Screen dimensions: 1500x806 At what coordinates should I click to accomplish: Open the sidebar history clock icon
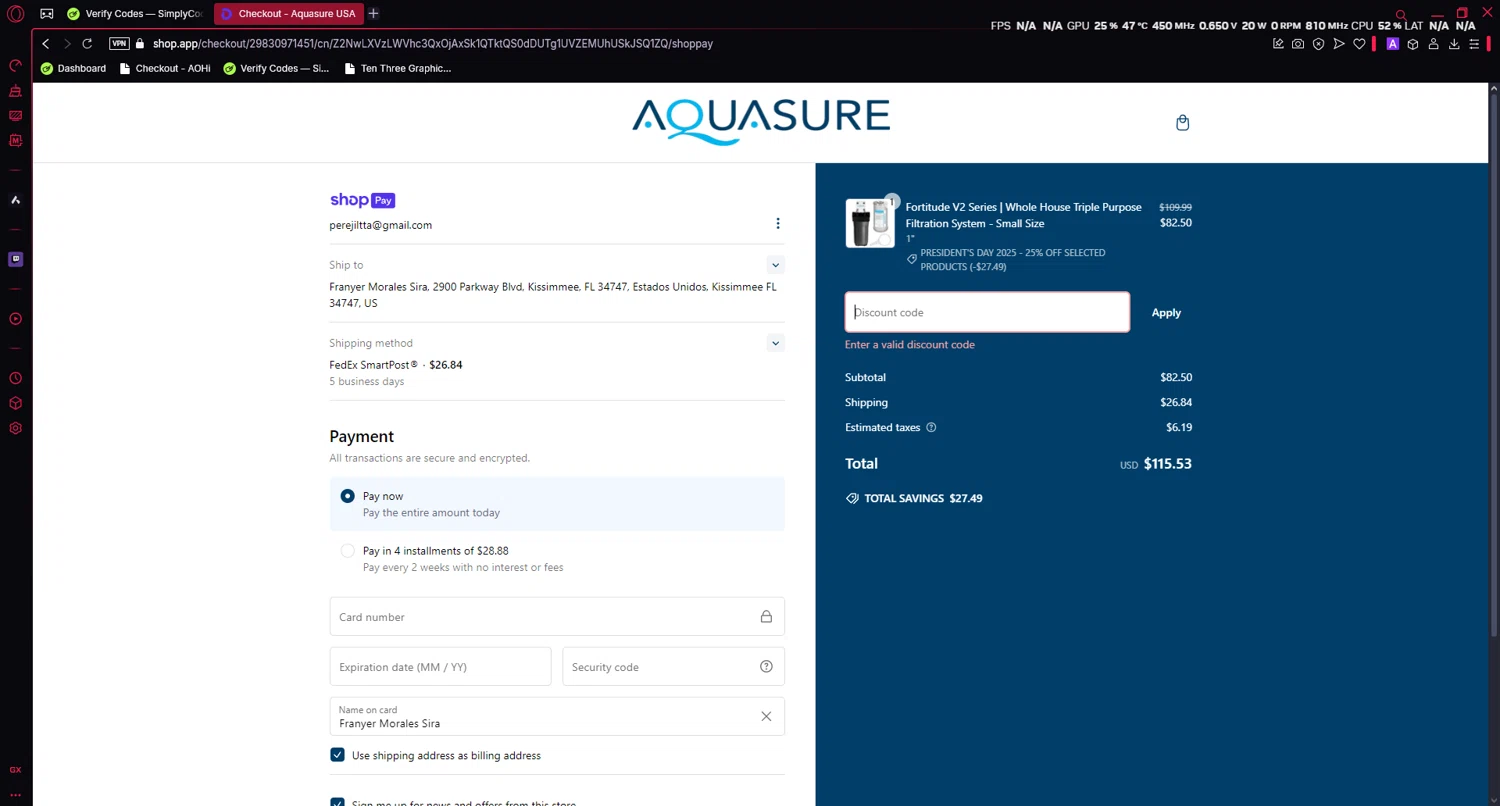point(16,378)
